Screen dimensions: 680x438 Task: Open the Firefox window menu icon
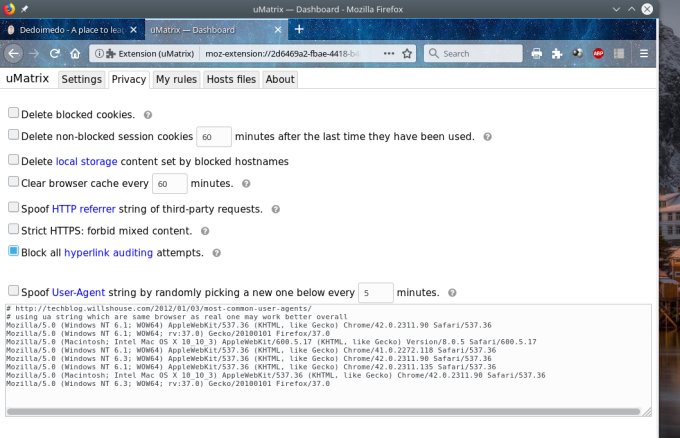coord(9,9)
